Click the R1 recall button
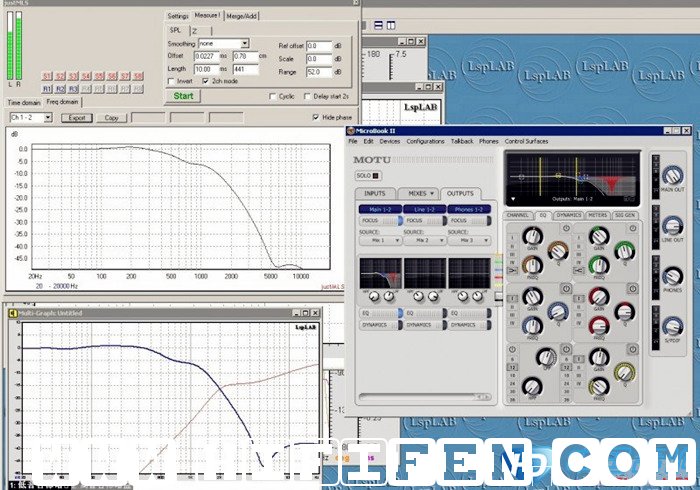Viewport: 700px width, 490px height. [x=47, y=89]
